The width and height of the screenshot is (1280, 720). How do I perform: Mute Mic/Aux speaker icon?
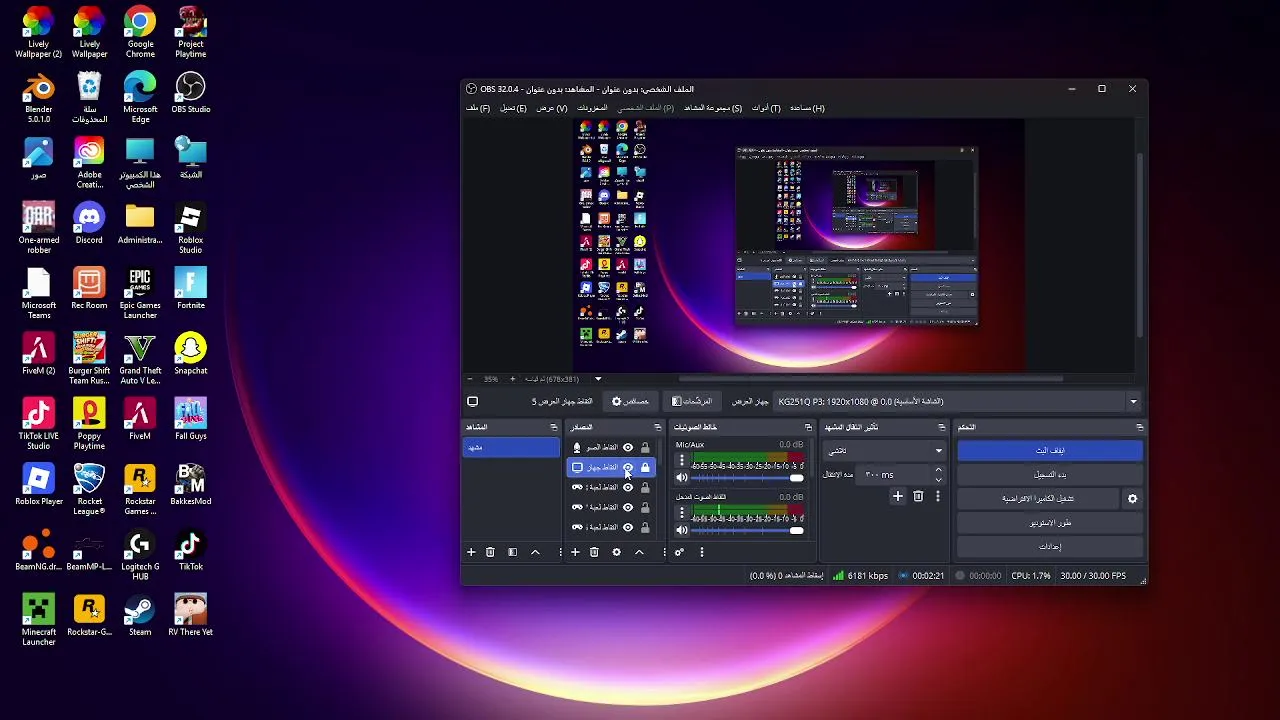(682, 478)
